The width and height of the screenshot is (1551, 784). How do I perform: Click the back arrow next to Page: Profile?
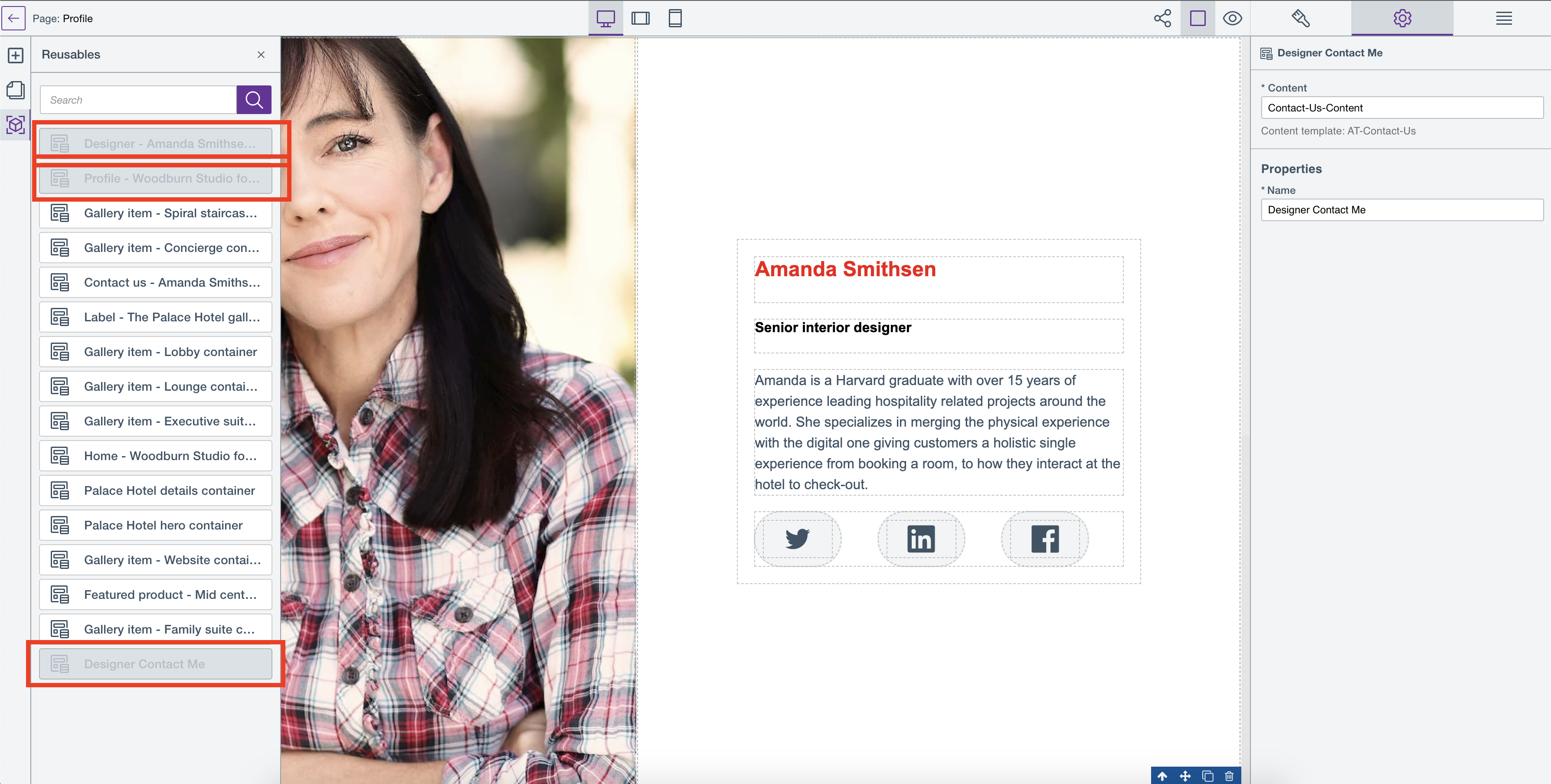[x=13, y=18]
